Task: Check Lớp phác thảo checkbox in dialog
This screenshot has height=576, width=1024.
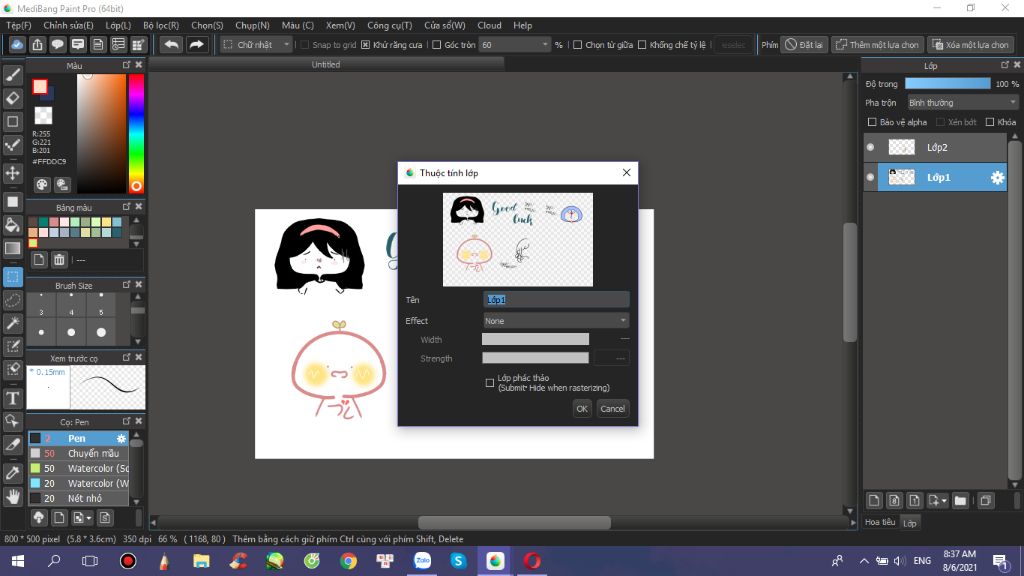Action: pos(490,383)
